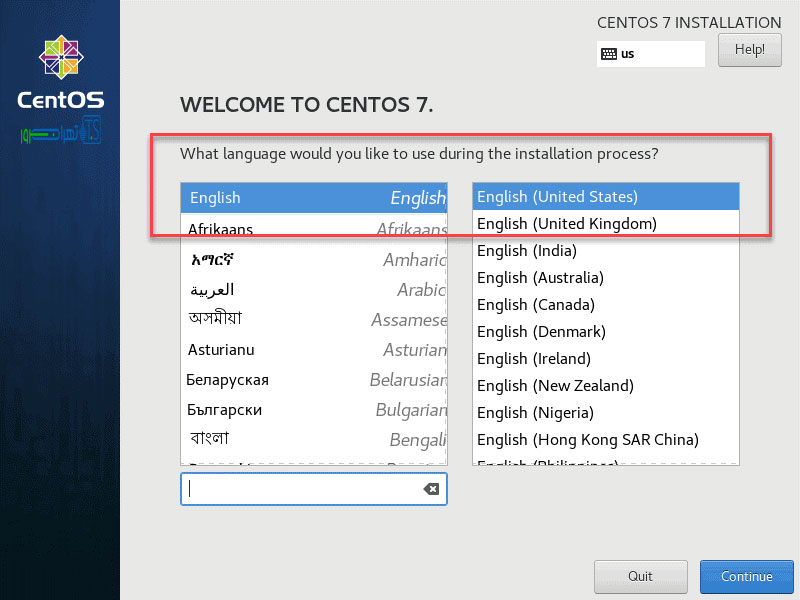
Task: Select English in the language list
Action: (313, 198)
